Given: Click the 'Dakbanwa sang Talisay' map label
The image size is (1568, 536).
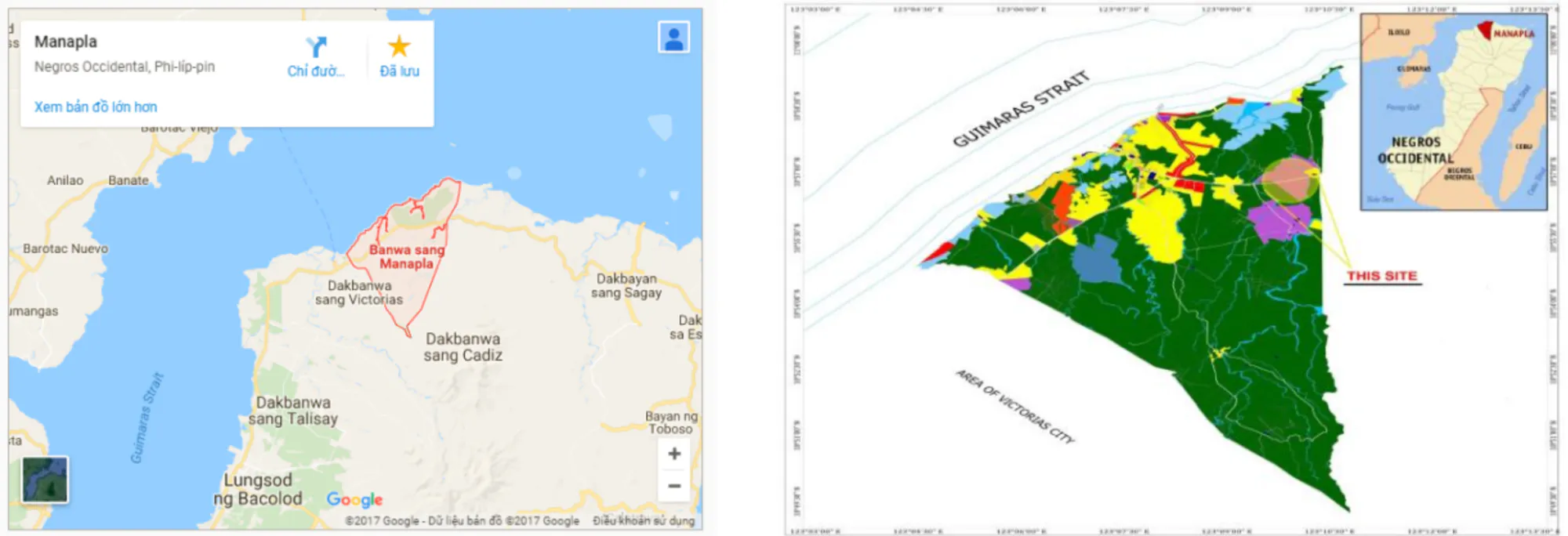Looking at the screenshot, I should click(x=293, y=411).
